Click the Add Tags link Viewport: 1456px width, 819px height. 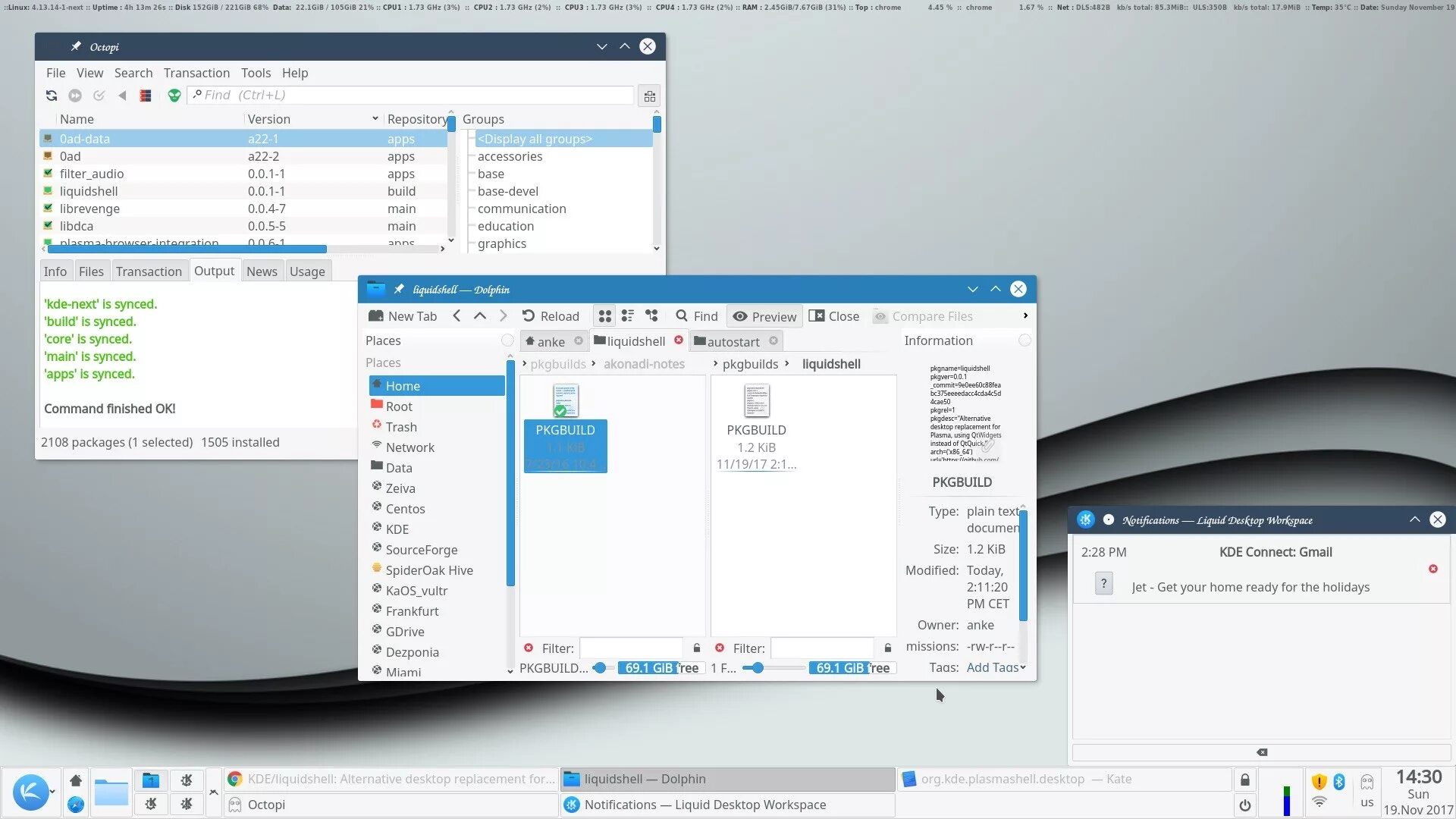(x=992, y=667)
